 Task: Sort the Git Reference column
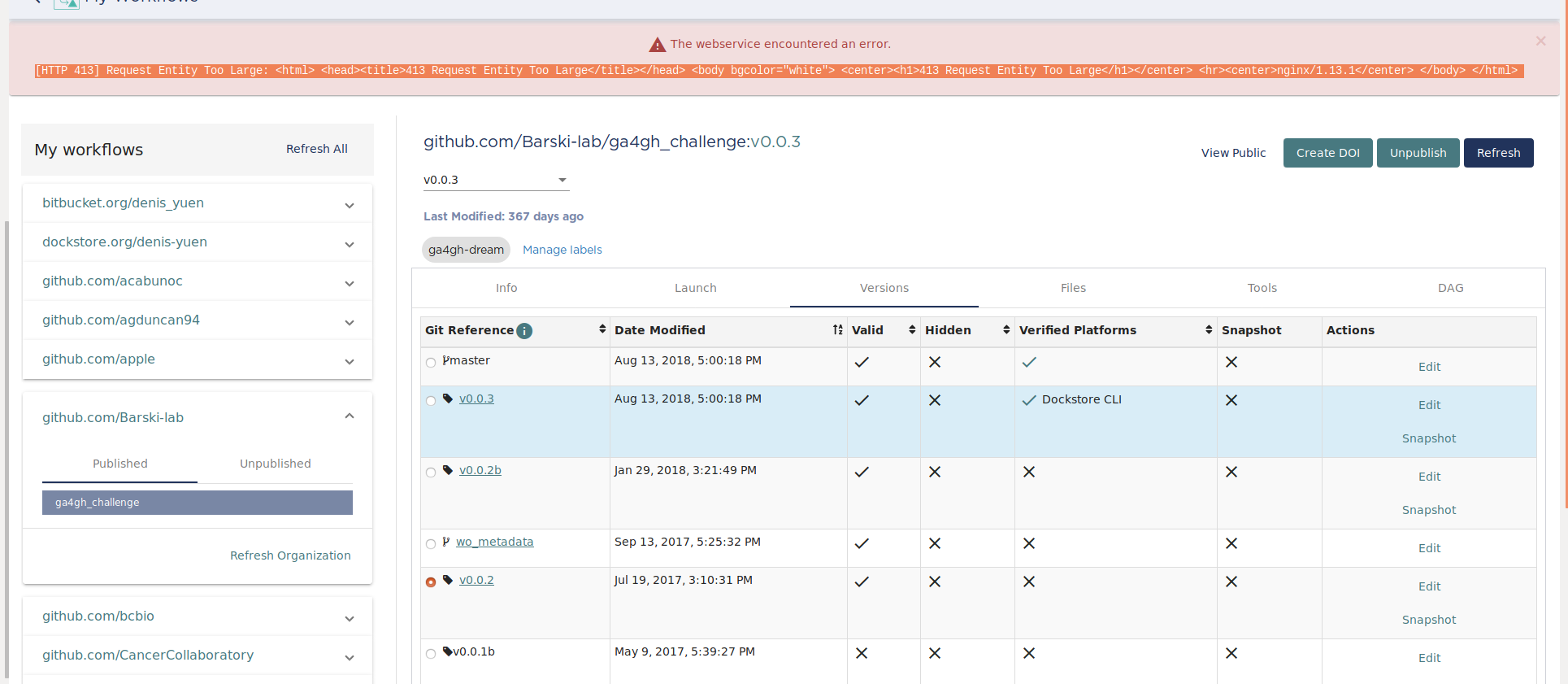pyautogui.click(x=602, y=329)
